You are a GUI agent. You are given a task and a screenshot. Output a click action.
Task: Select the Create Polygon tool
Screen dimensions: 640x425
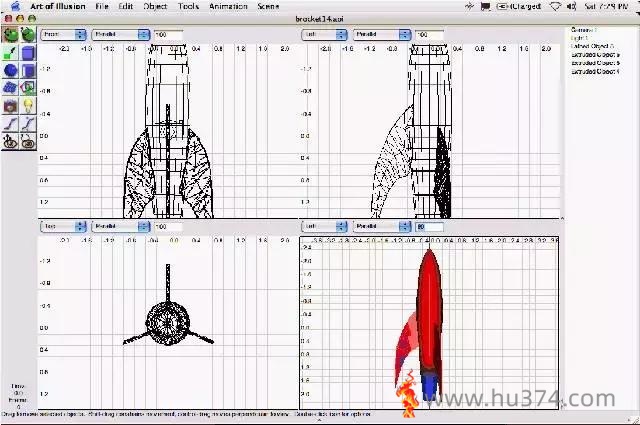click(x=28, y=88)
